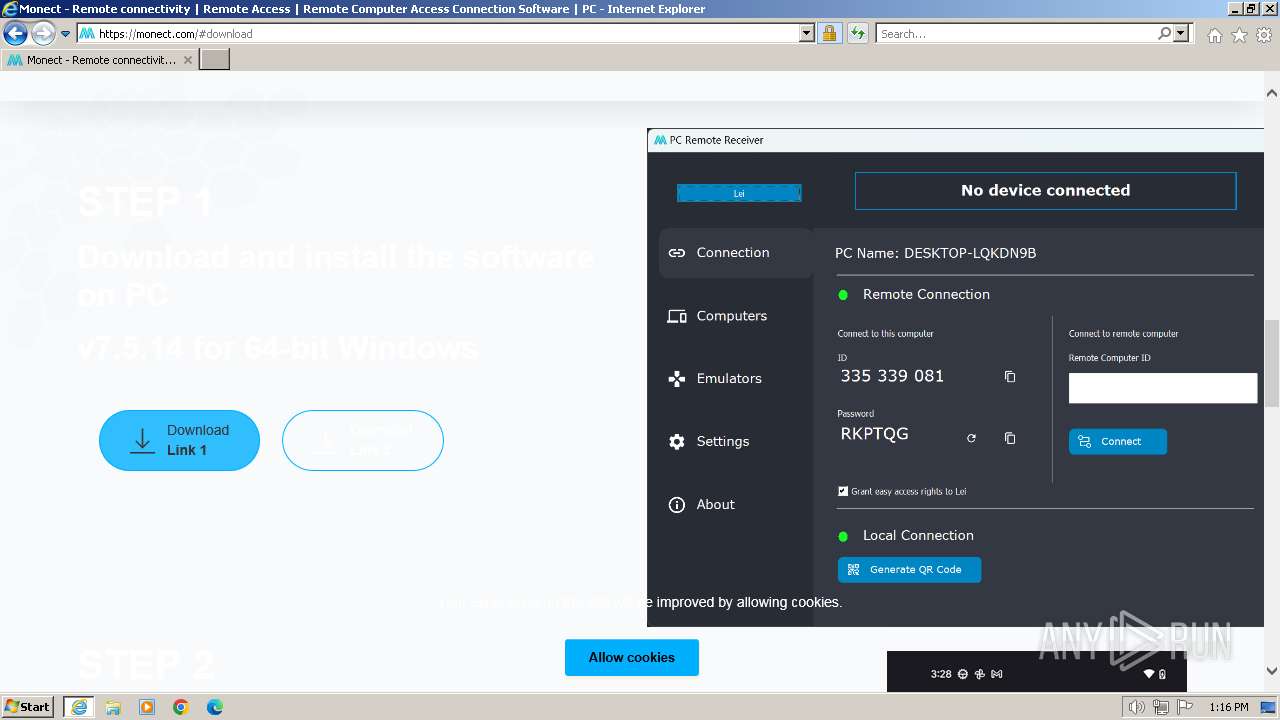Click into the browser Search box
This screenshot has width=1280, height=720.
[x=1016, y=33]
